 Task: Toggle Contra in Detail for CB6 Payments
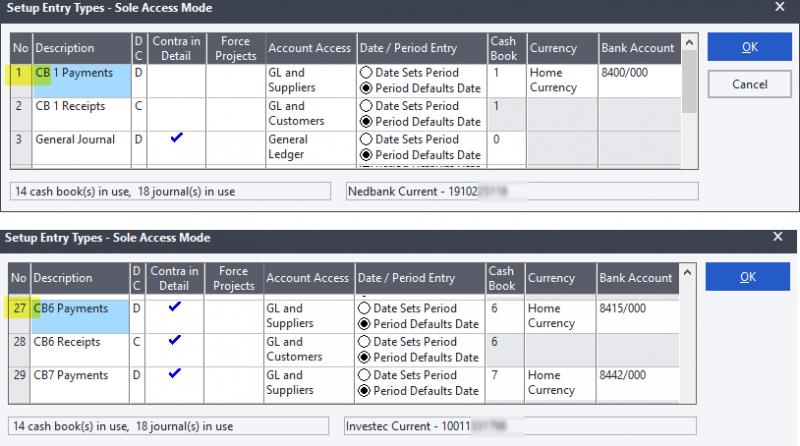[x=176, y=309]
